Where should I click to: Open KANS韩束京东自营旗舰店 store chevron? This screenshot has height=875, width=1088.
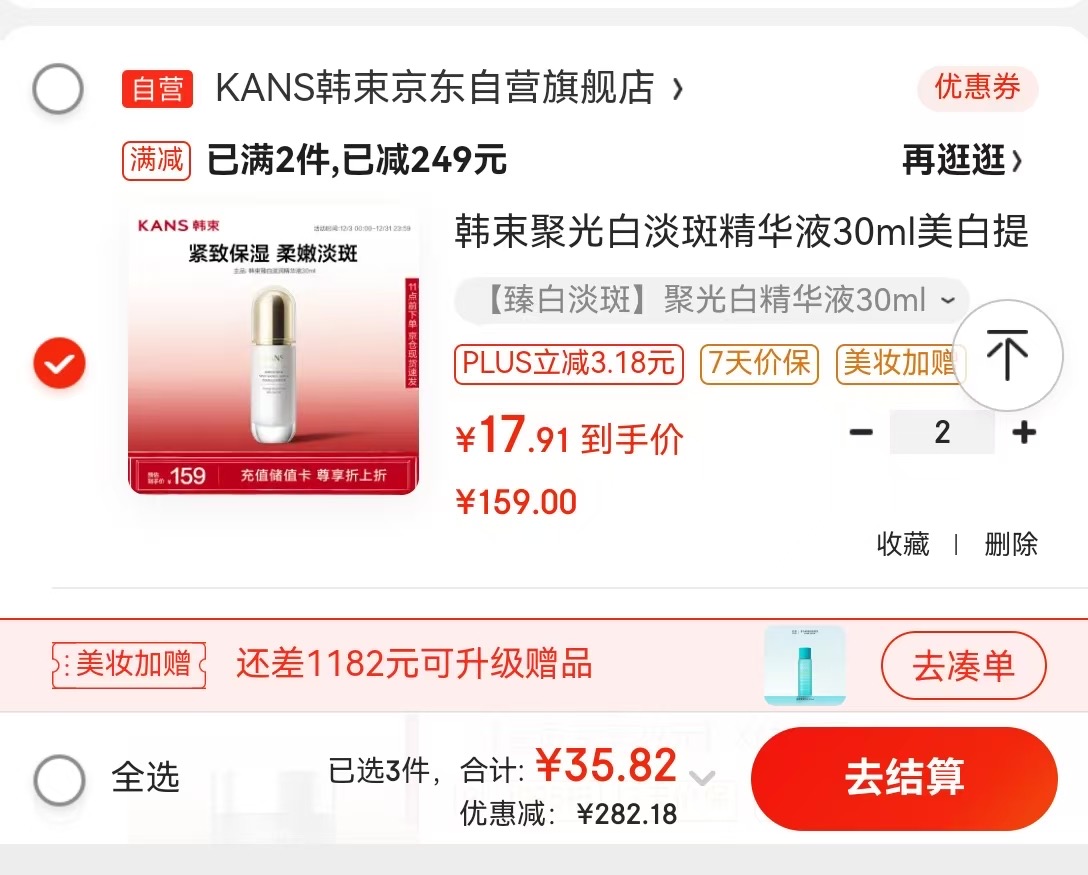coord(679,89)
